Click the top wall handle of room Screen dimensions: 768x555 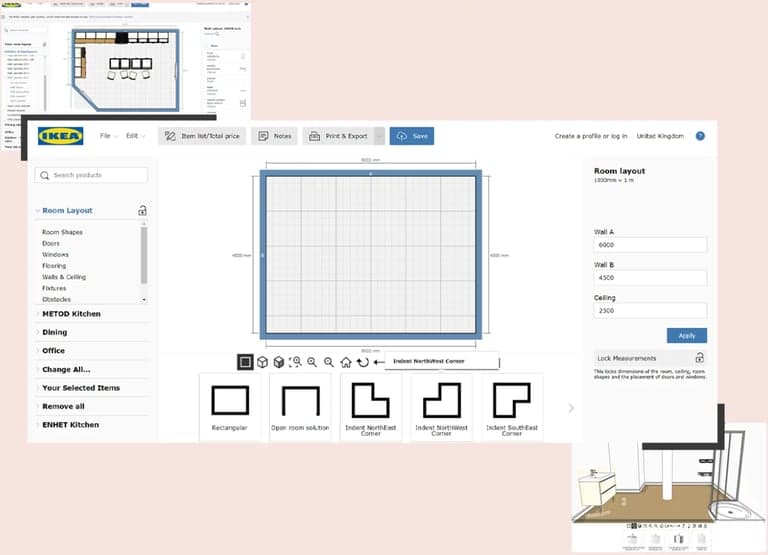point(371,173)
